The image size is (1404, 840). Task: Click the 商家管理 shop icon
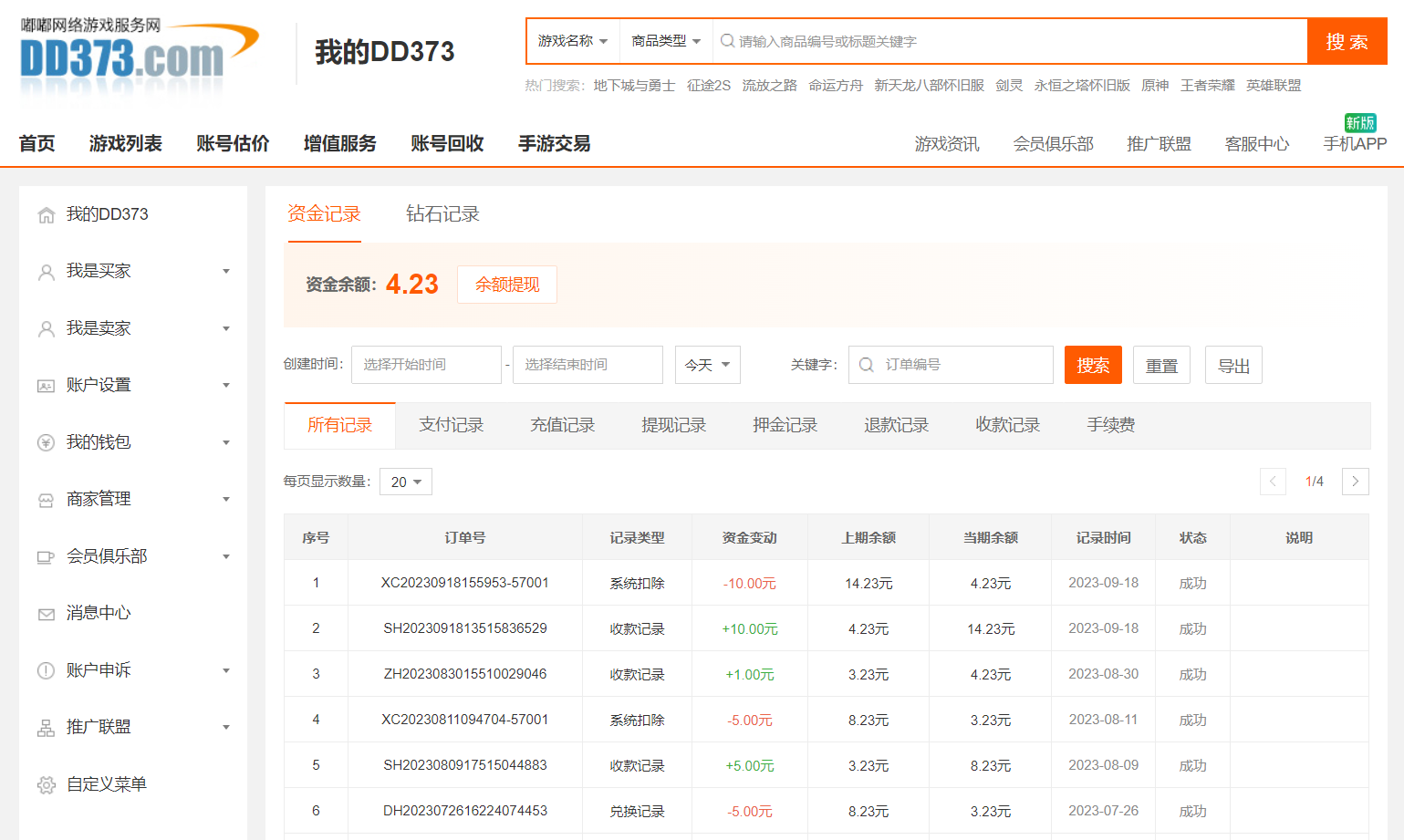coord(46,500)
